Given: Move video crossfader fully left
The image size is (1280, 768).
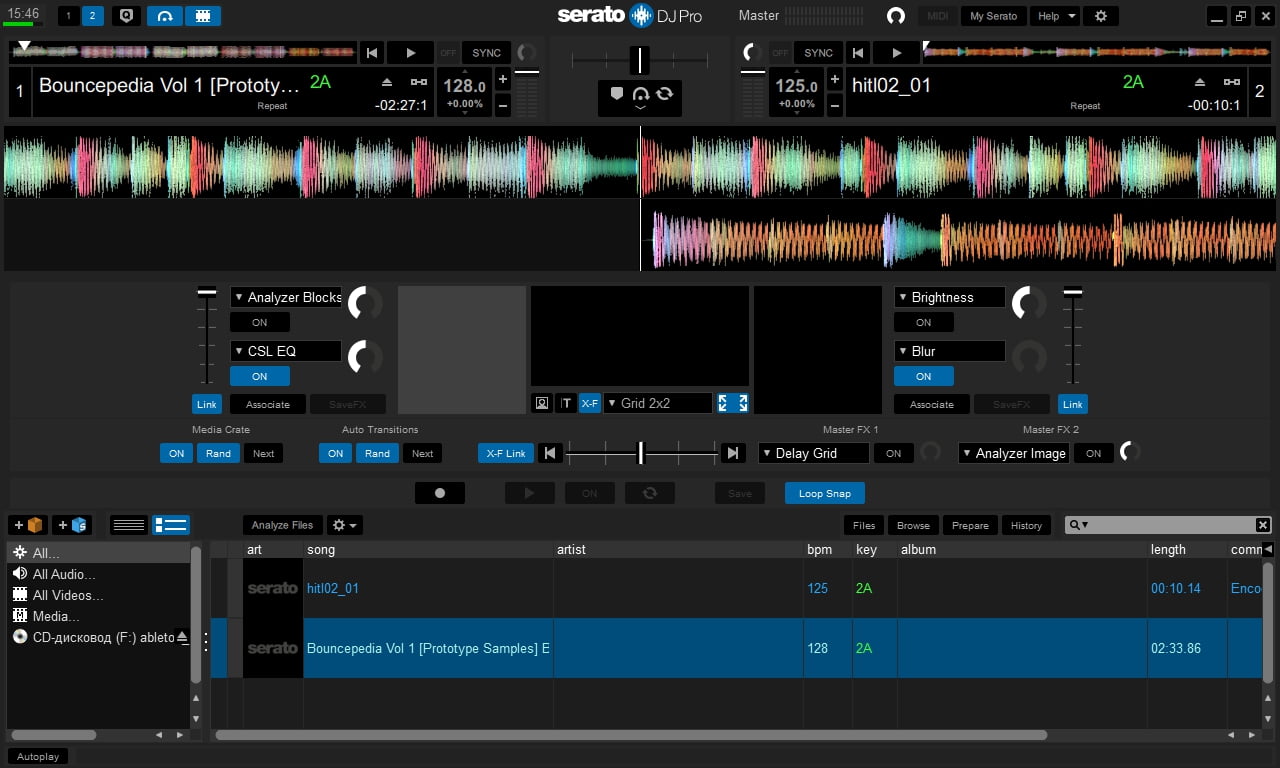Looking at the screenshot, I should 549,453.
